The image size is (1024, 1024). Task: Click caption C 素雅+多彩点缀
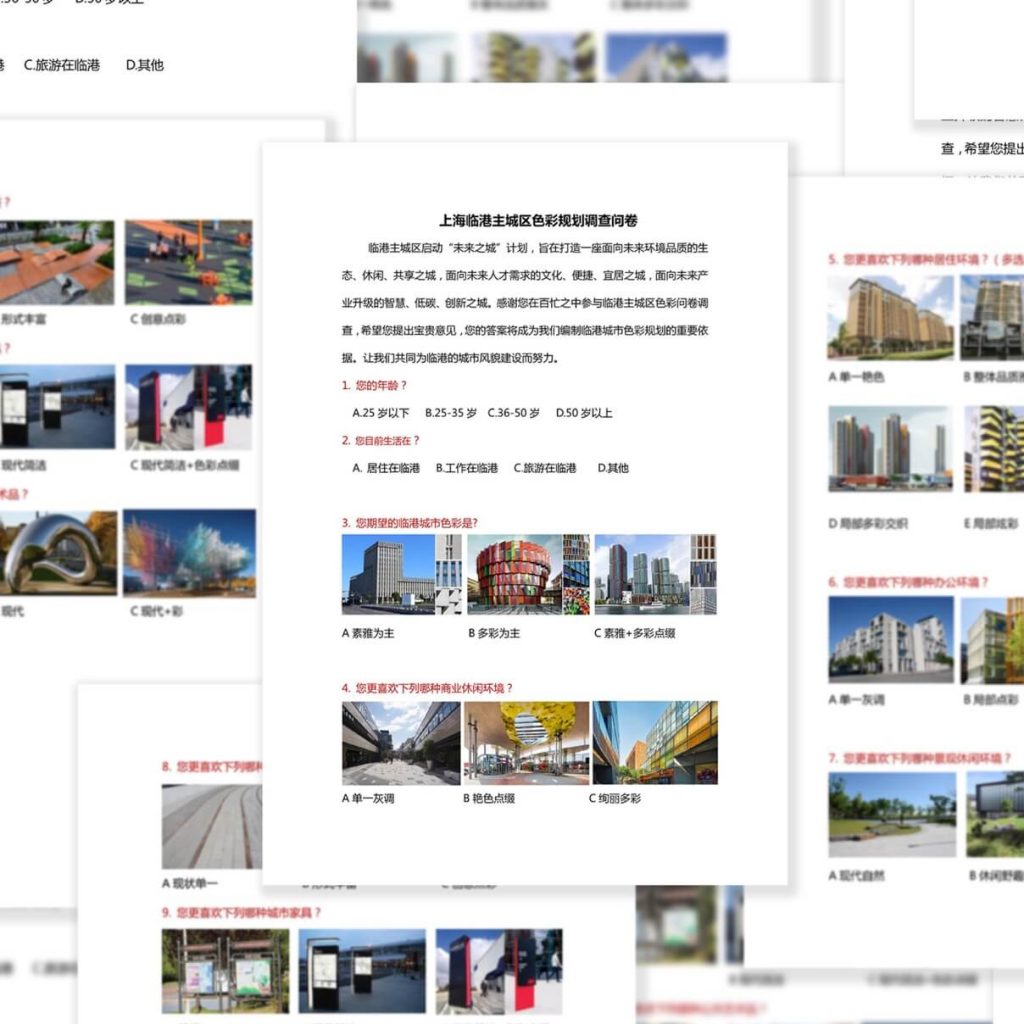(x=634, y=633)
